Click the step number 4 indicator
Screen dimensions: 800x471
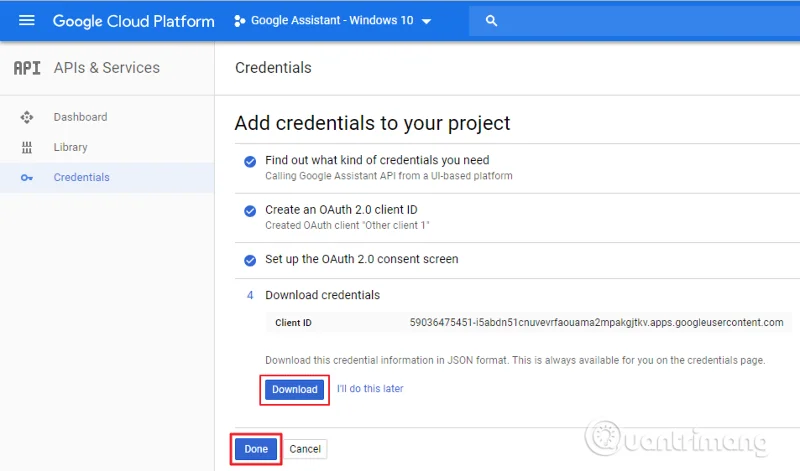coord(250,295)
